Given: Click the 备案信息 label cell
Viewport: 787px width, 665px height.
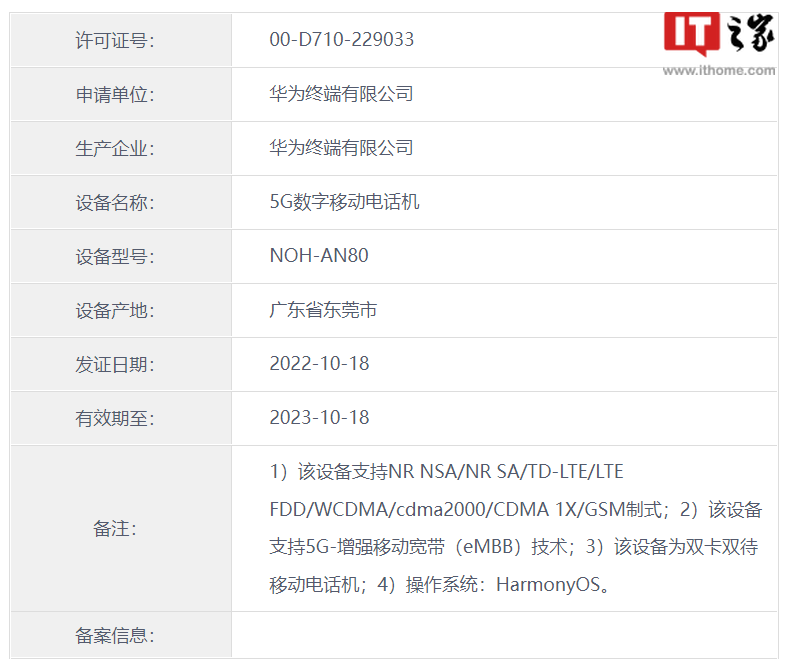Looking at the screenshot, I should 115,635.
